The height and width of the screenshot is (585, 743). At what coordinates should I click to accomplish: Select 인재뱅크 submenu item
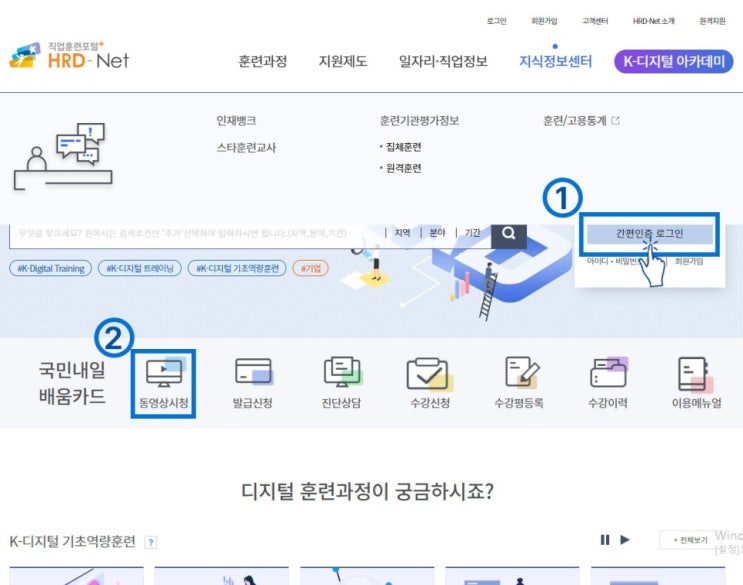[x=236, y=121]
